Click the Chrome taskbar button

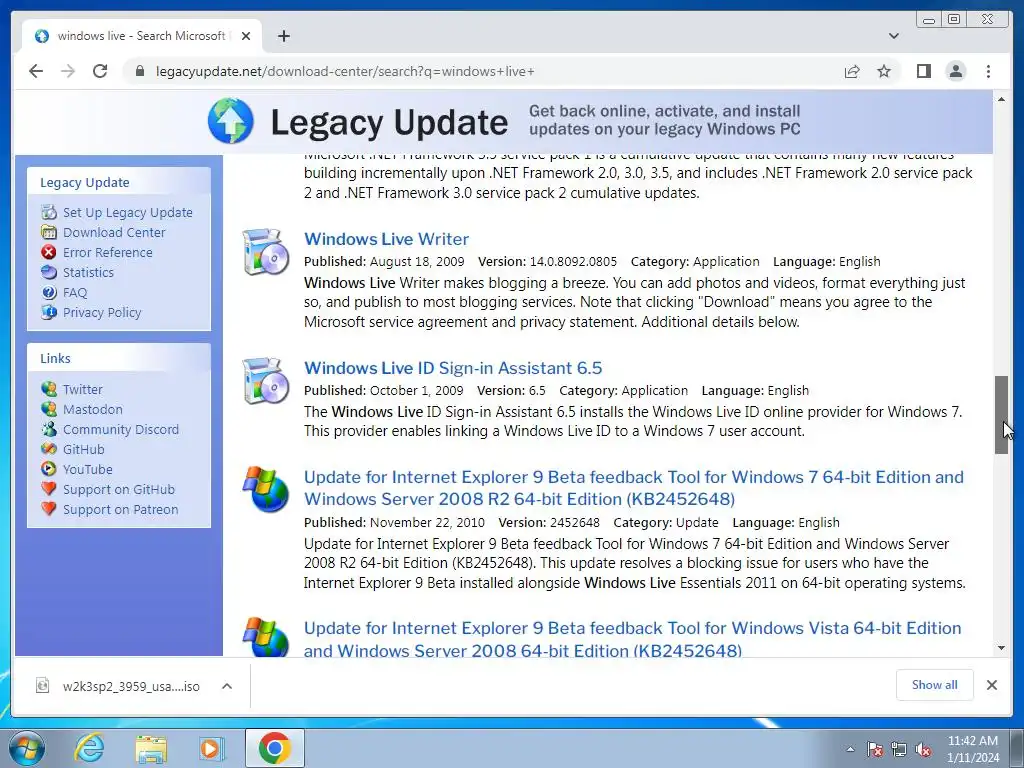(x=274, y=748)
